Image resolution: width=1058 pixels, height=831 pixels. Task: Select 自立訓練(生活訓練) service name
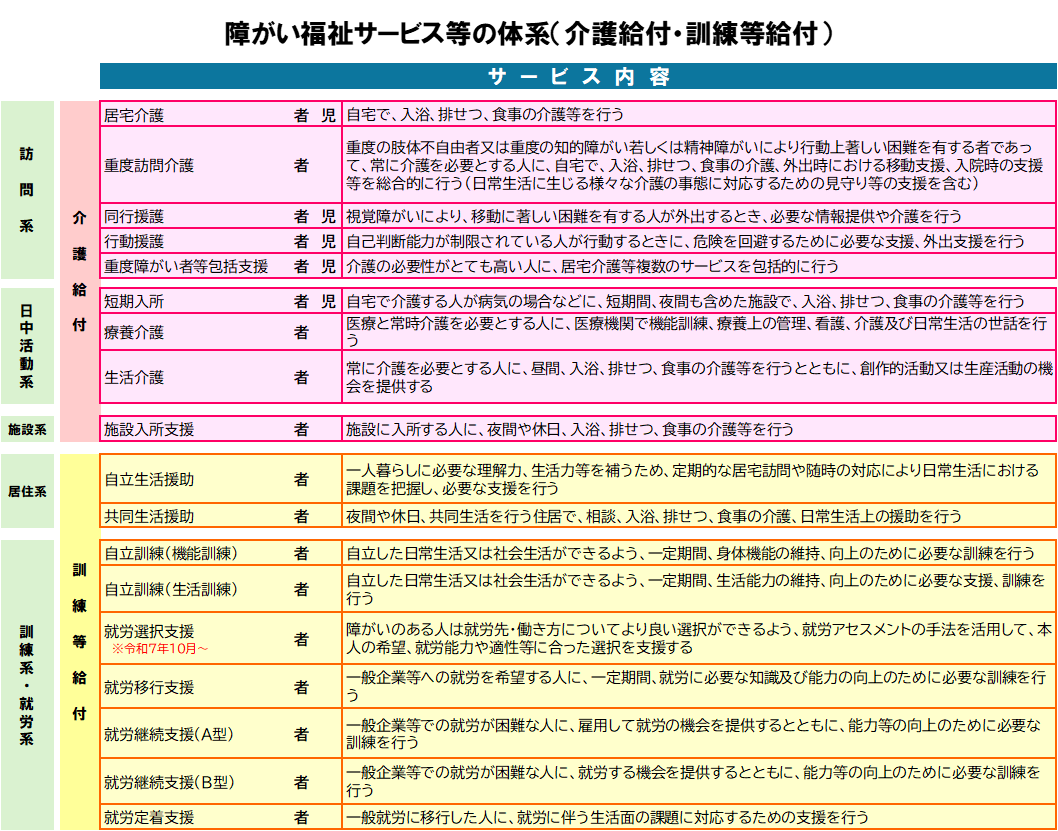[x=171, y=589]
